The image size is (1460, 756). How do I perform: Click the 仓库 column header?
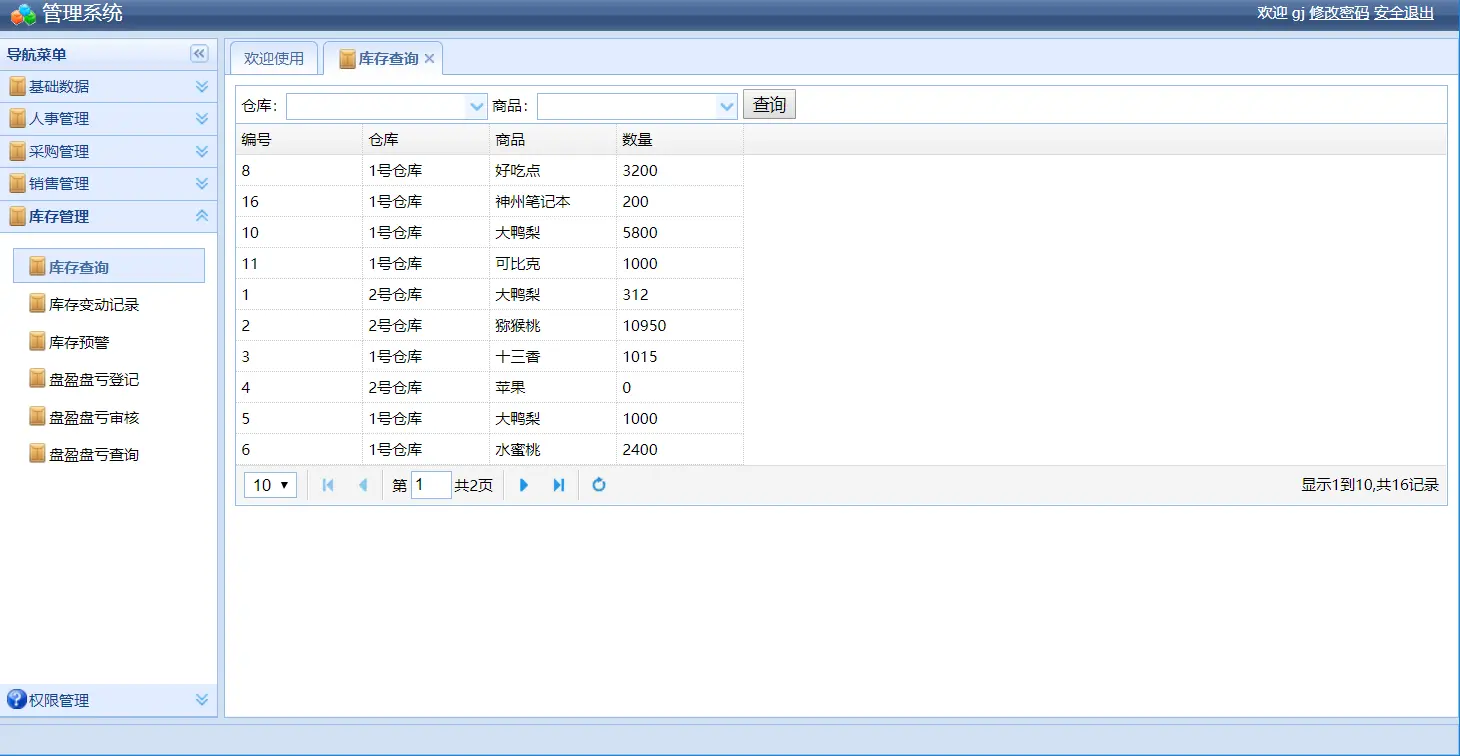pyautogui.click(x=426, y=140)
